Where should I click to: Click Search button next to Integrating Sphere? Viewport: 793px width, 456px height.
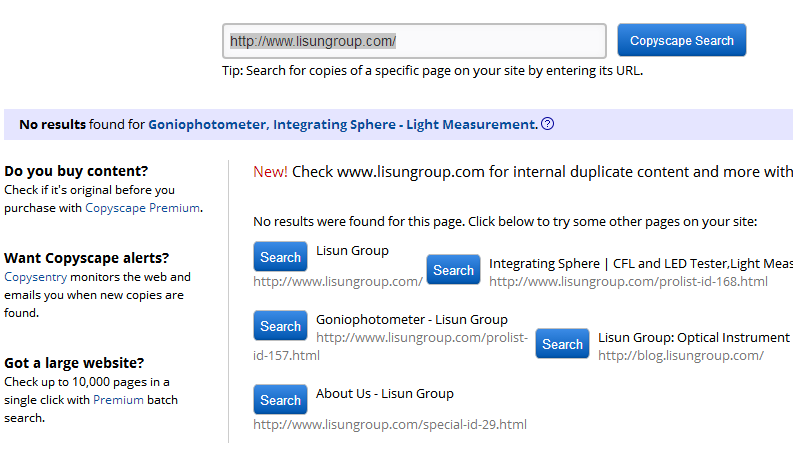(453, 270)
